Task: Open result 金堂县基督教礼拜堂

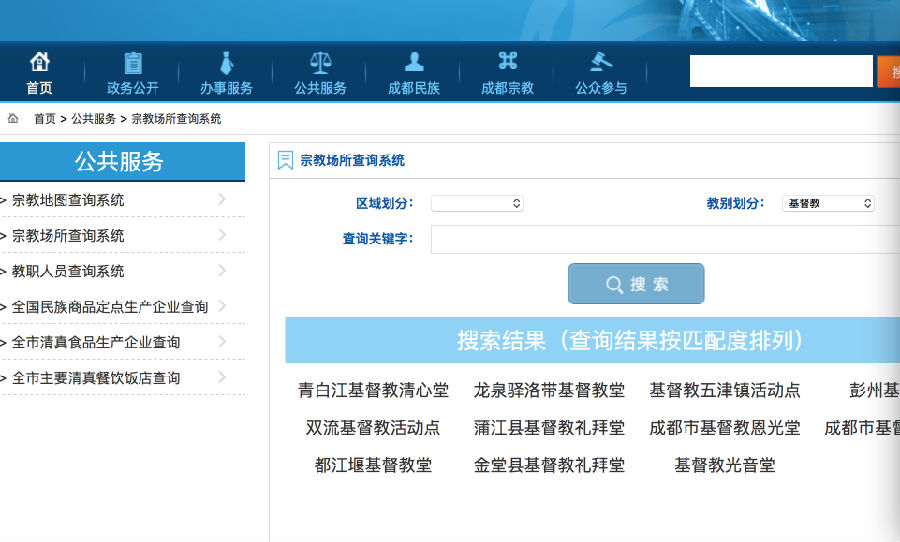Action: click(x=549, y=465)
